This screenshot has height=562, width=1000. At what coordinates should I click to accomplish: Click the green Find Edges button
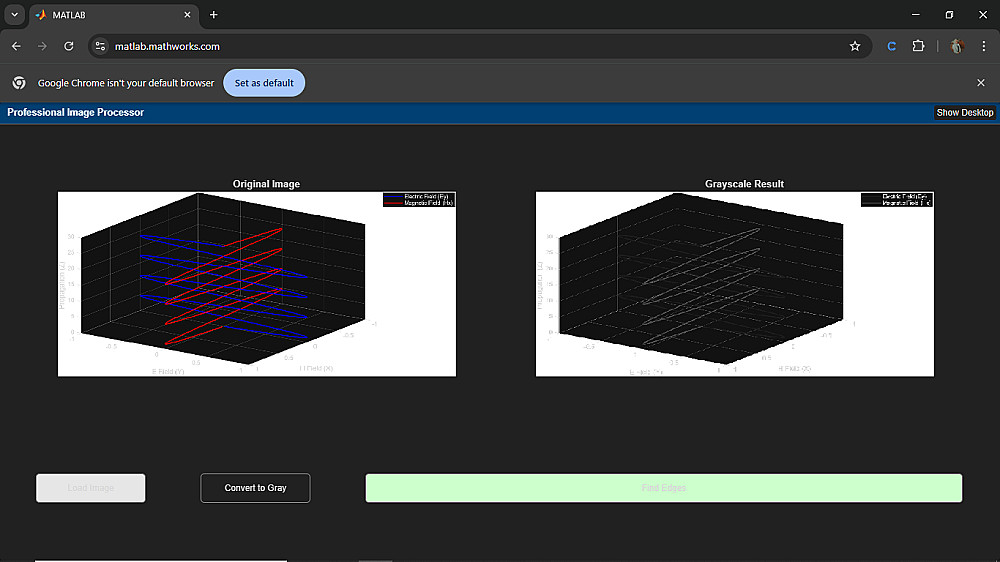point(663,488)
